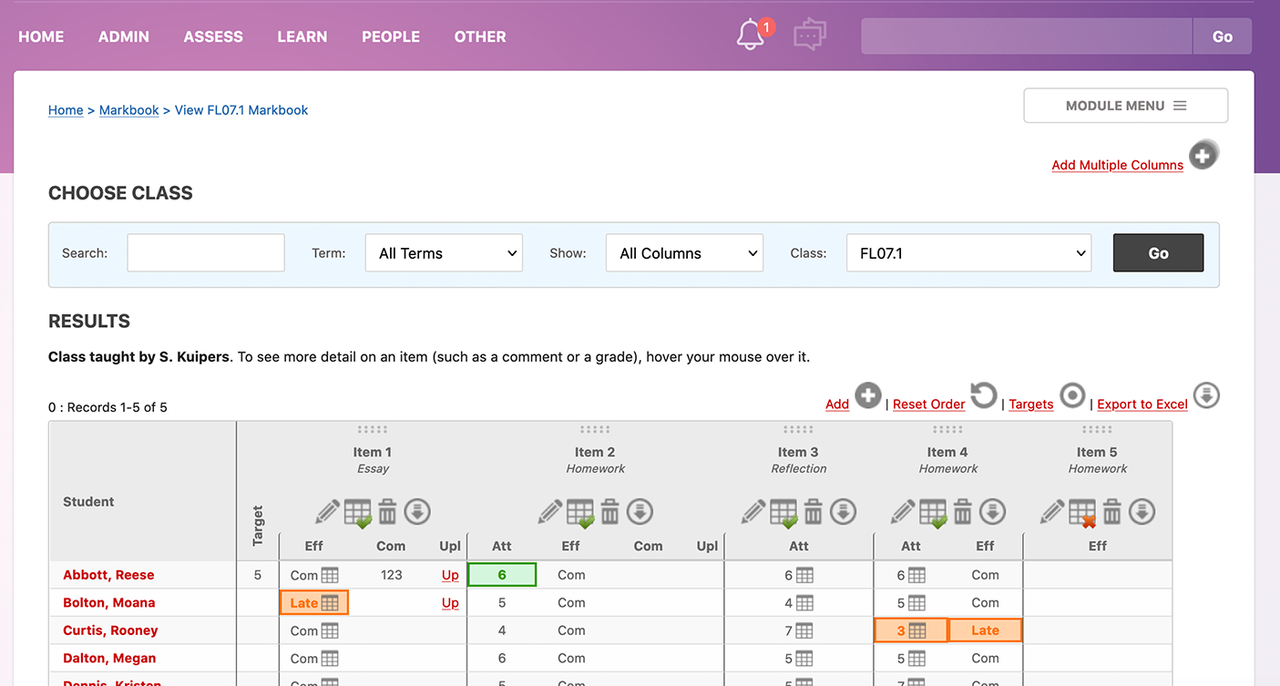The height and width of the screenshot is (686, 1280).
Task: Open the message wall speech-bubble icon
Action: click(809, 36)
